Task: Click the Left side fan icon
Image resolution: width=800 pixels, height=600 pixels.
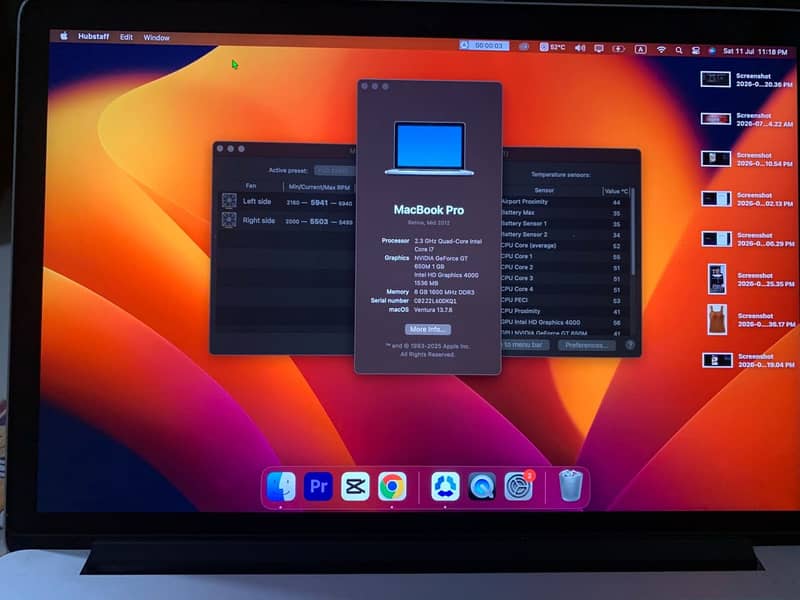Action: tap(229, 201)
